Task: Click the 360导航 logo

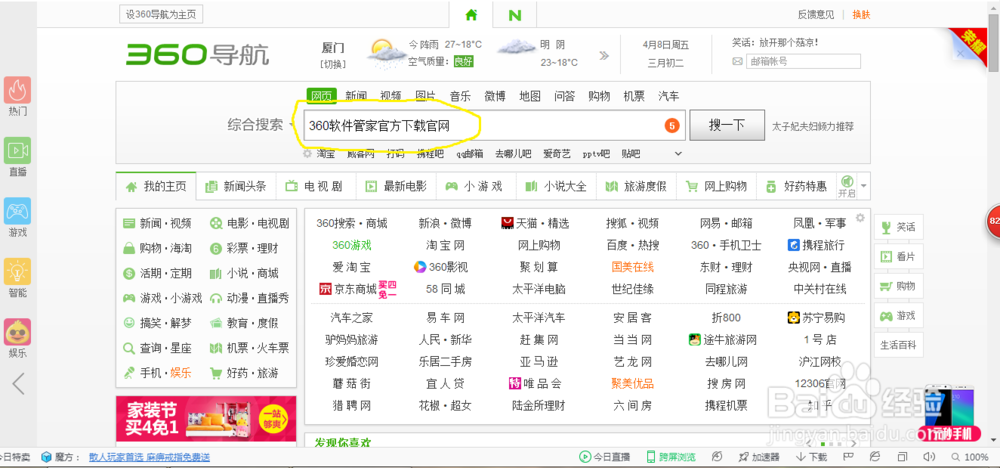Action: pos(197,55)
